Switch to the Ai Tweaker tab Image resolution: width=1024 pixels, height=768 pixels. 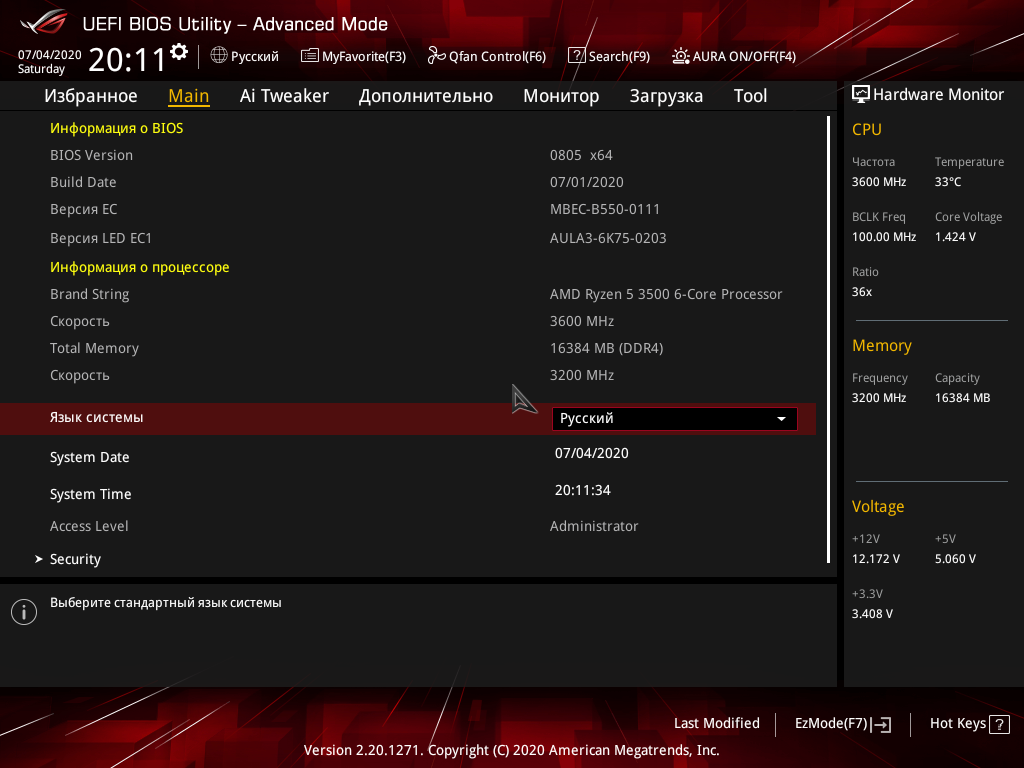(x=284, y=96)
